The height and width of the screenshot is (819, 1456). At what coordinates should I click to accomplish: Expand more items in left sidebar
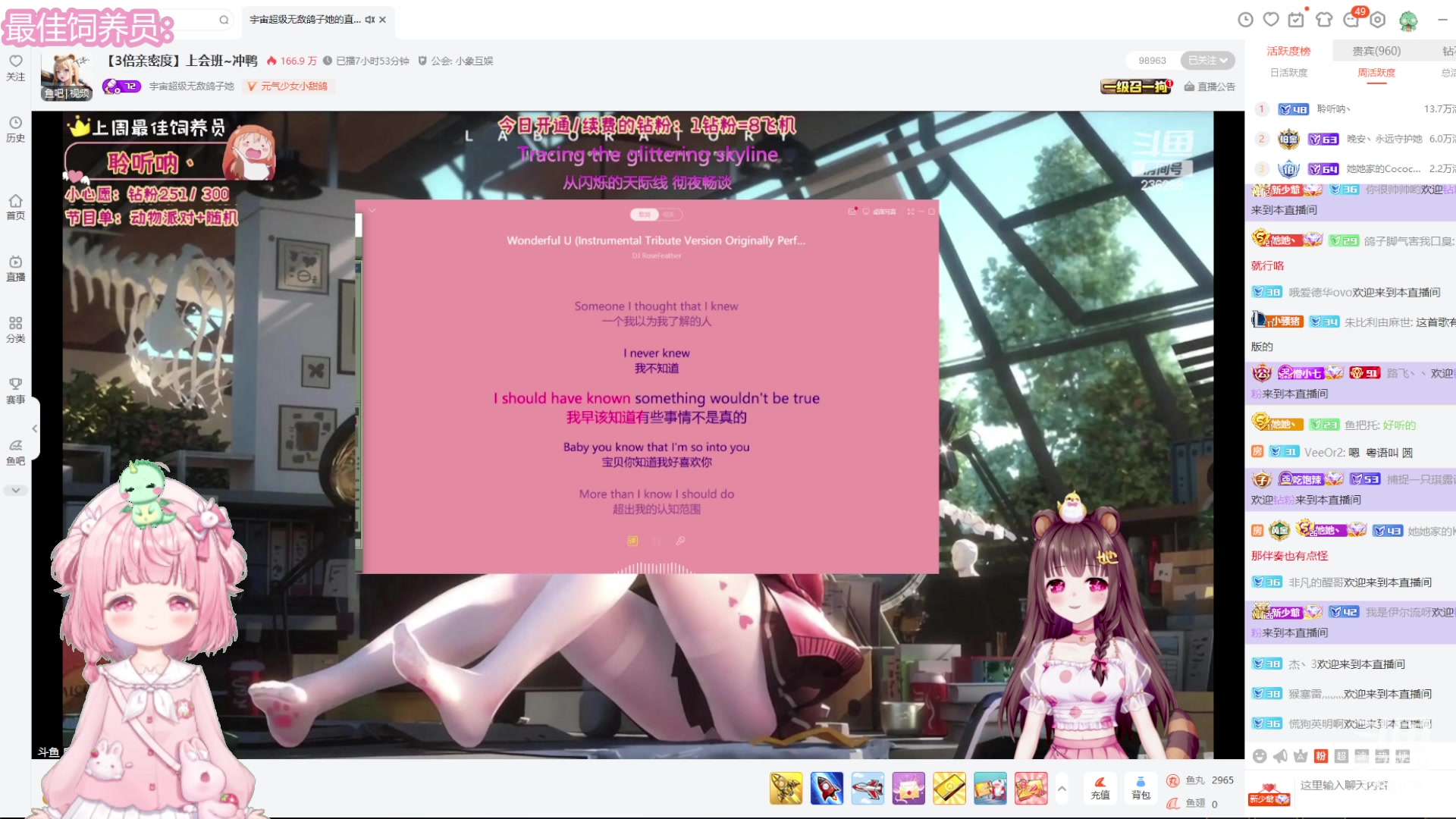tap(15, 491)
